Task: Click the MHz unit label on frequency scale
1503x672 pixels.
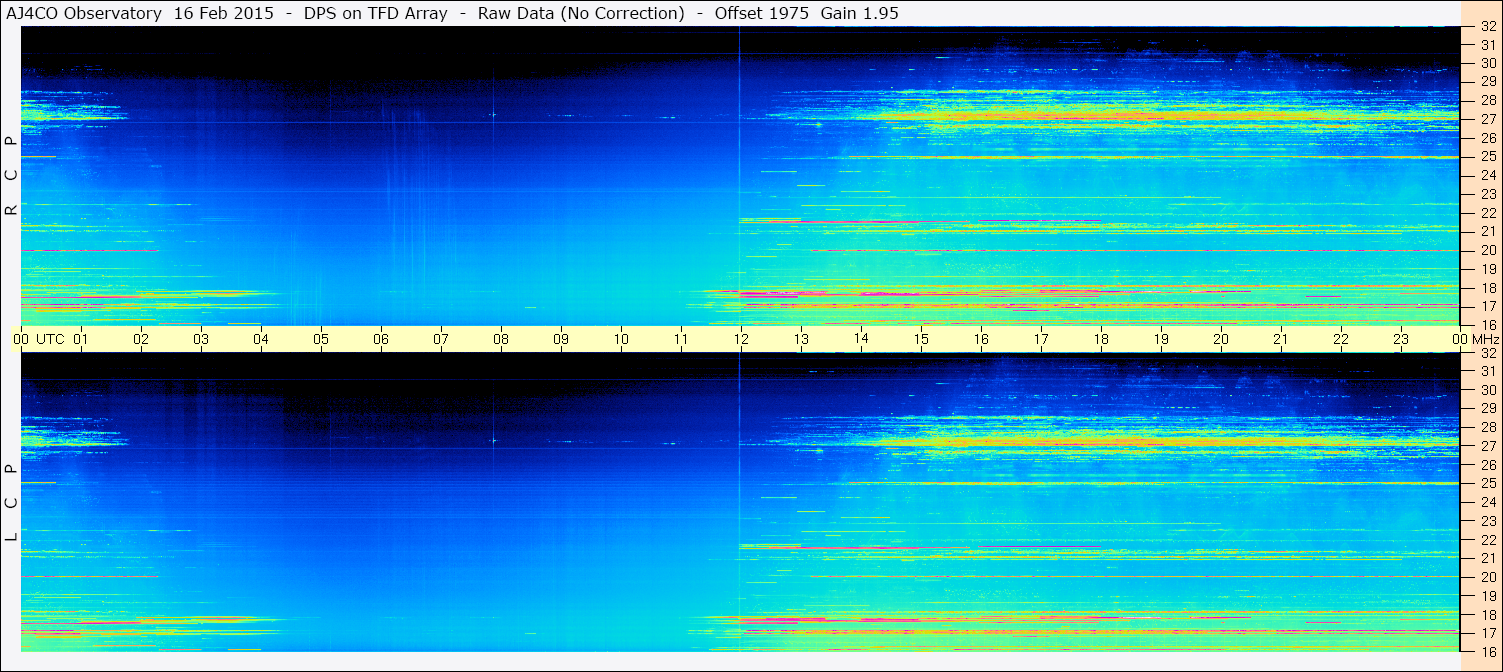Action: 1483,339
